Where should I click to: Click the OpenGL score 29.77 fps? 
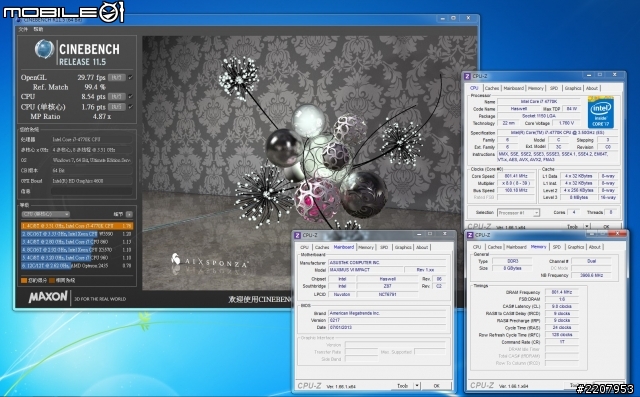coord(91,77)
